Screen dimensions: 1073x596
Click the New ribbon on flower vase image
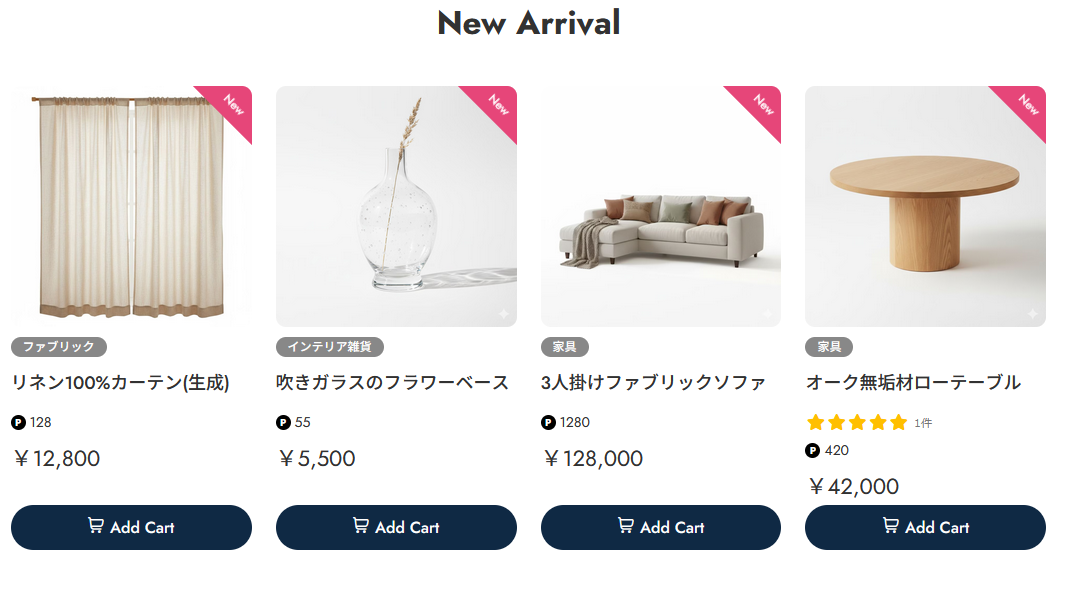coord(497,105)
